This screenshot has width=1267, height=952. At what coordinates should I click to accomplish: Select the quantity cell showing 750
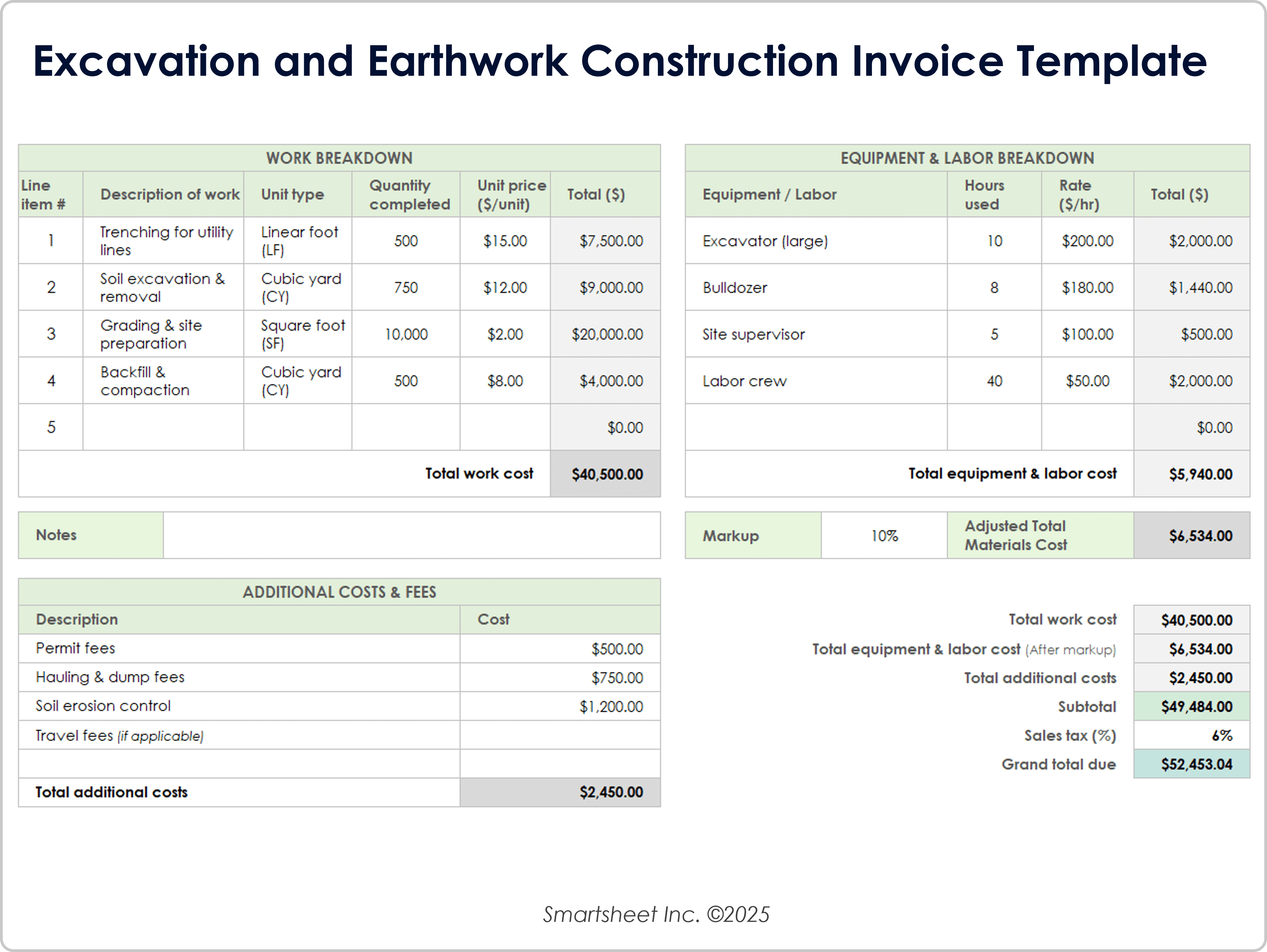pyautogui.click(x=406, y=288)
